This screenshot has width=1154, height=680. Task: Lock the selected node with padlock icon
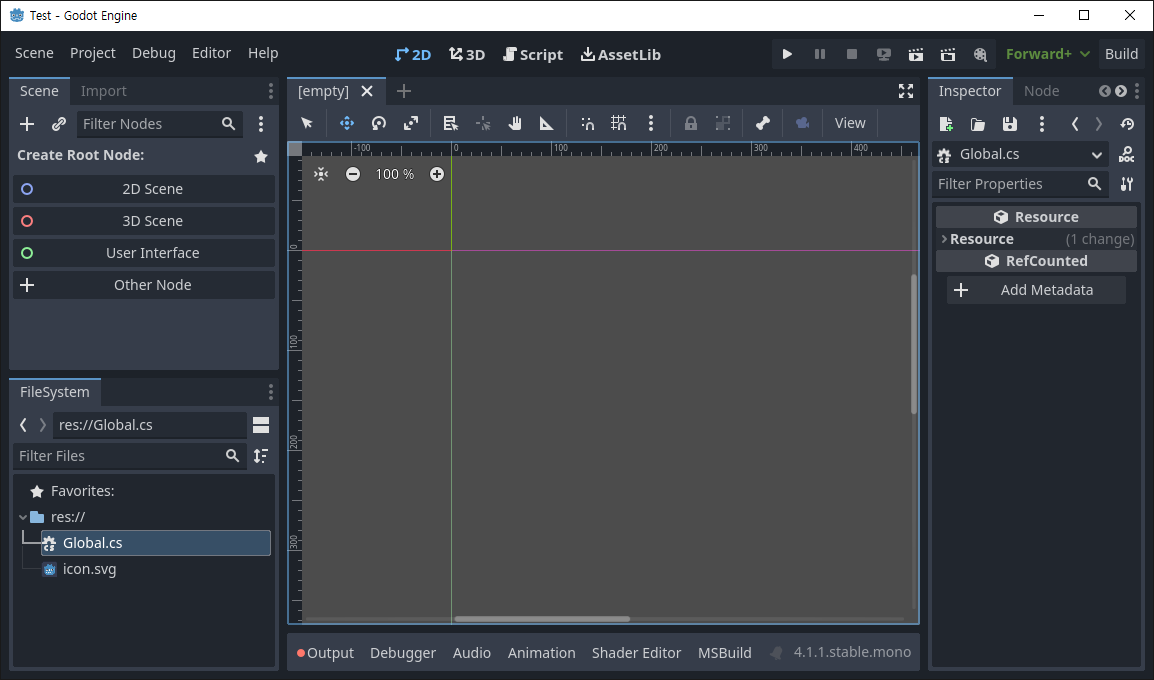pyautogui.click(x=690, y=123)
